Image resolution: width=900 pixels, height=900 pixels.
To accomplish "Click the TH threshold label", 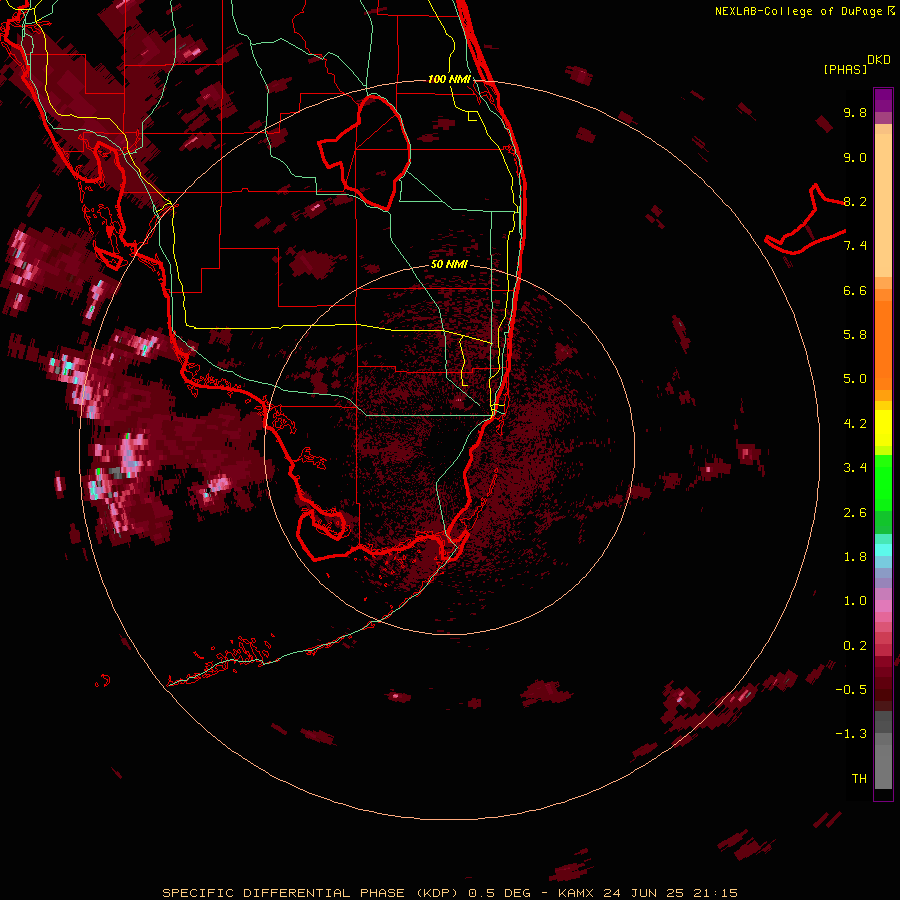I will [859, 779].
